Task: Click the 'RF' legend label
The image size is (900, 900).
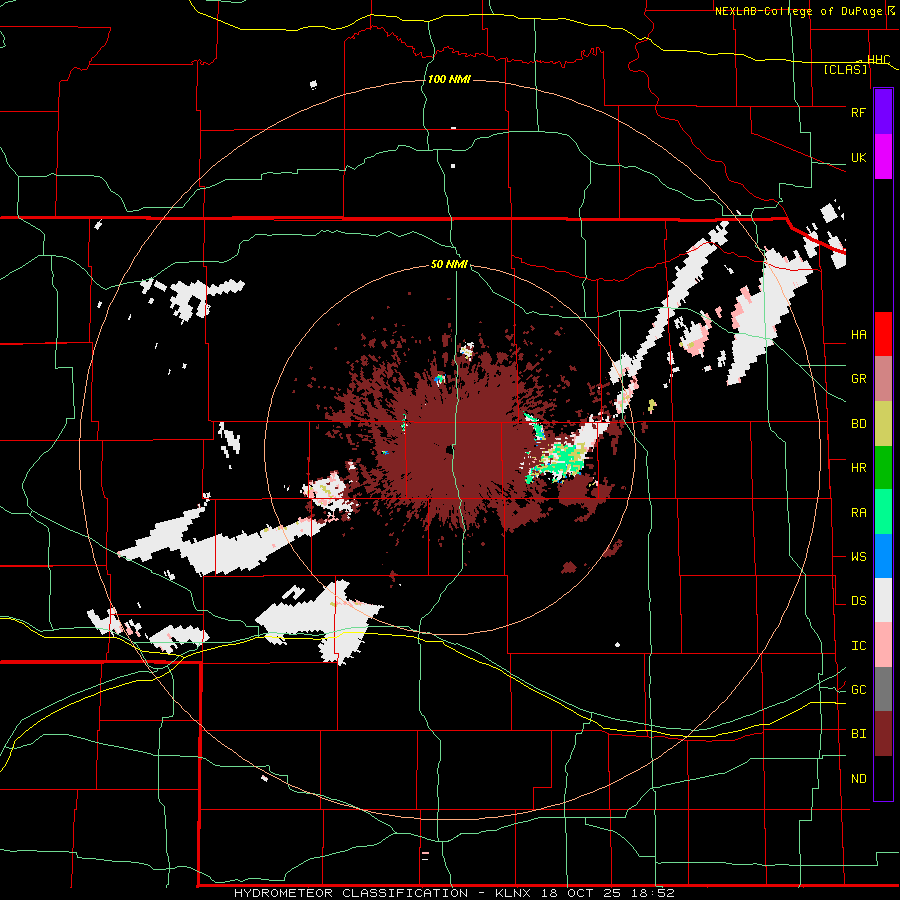Action: point(858,112)
